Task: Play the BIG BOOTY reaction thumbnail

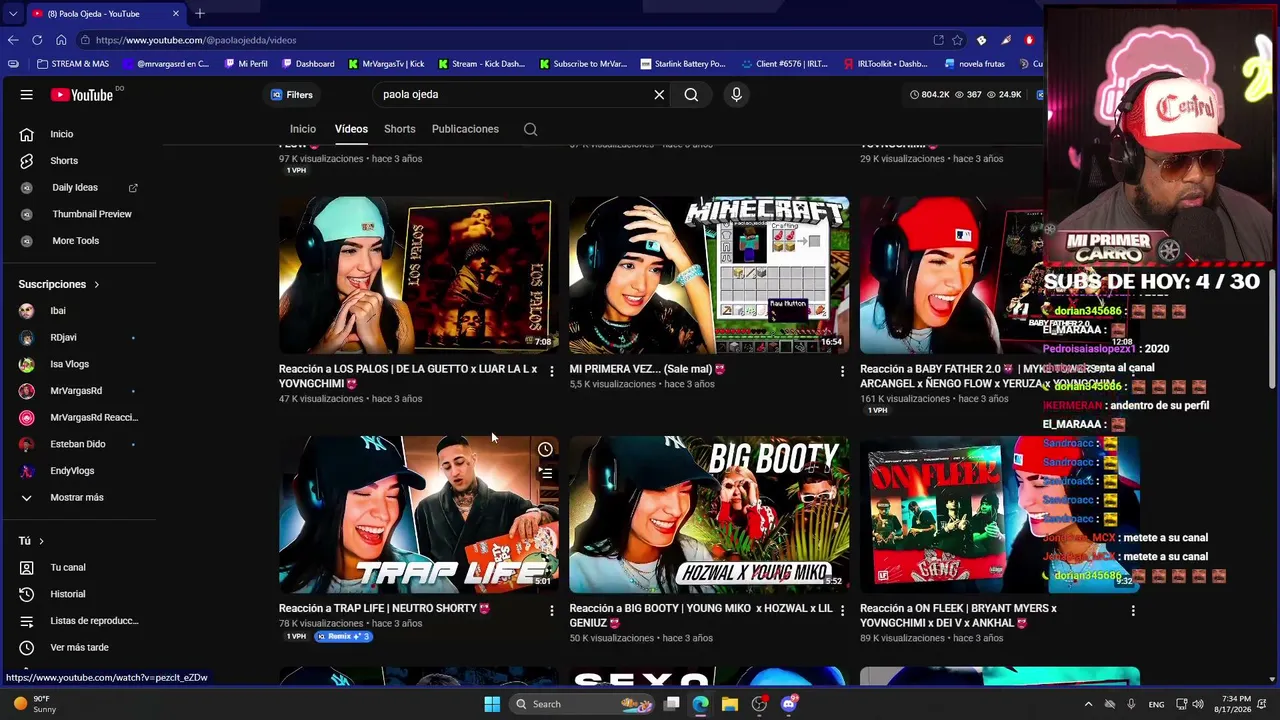Action: click(709, 514)
